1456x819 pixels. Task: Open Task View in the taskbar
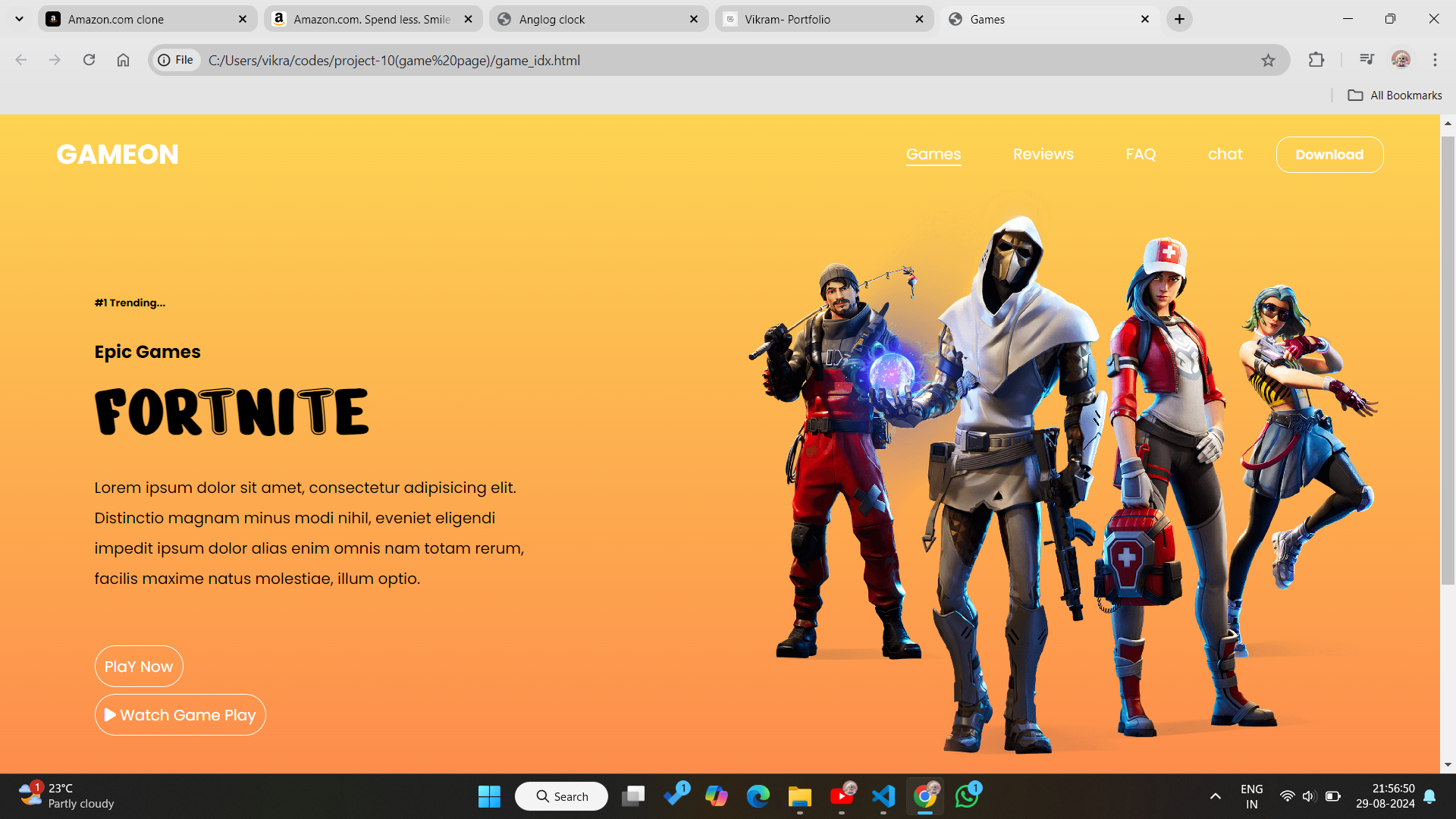[633, 796]
